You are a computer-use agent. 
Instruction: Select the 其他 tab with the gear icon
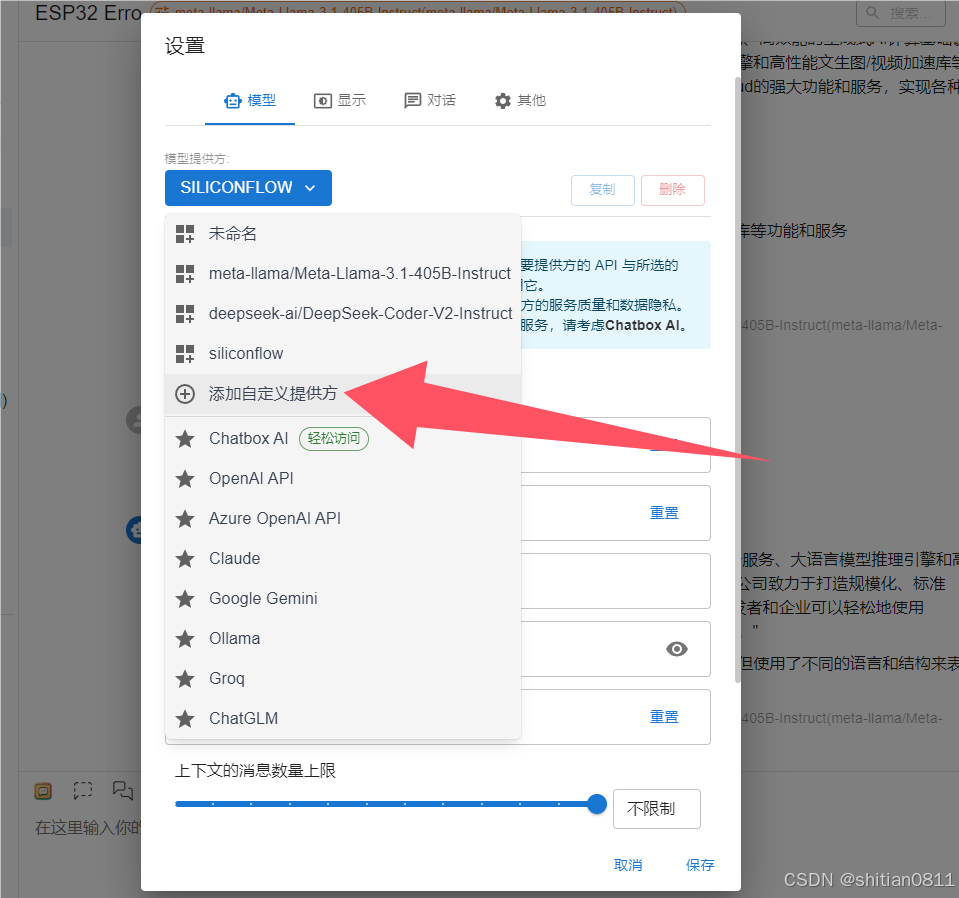[520, 100]
